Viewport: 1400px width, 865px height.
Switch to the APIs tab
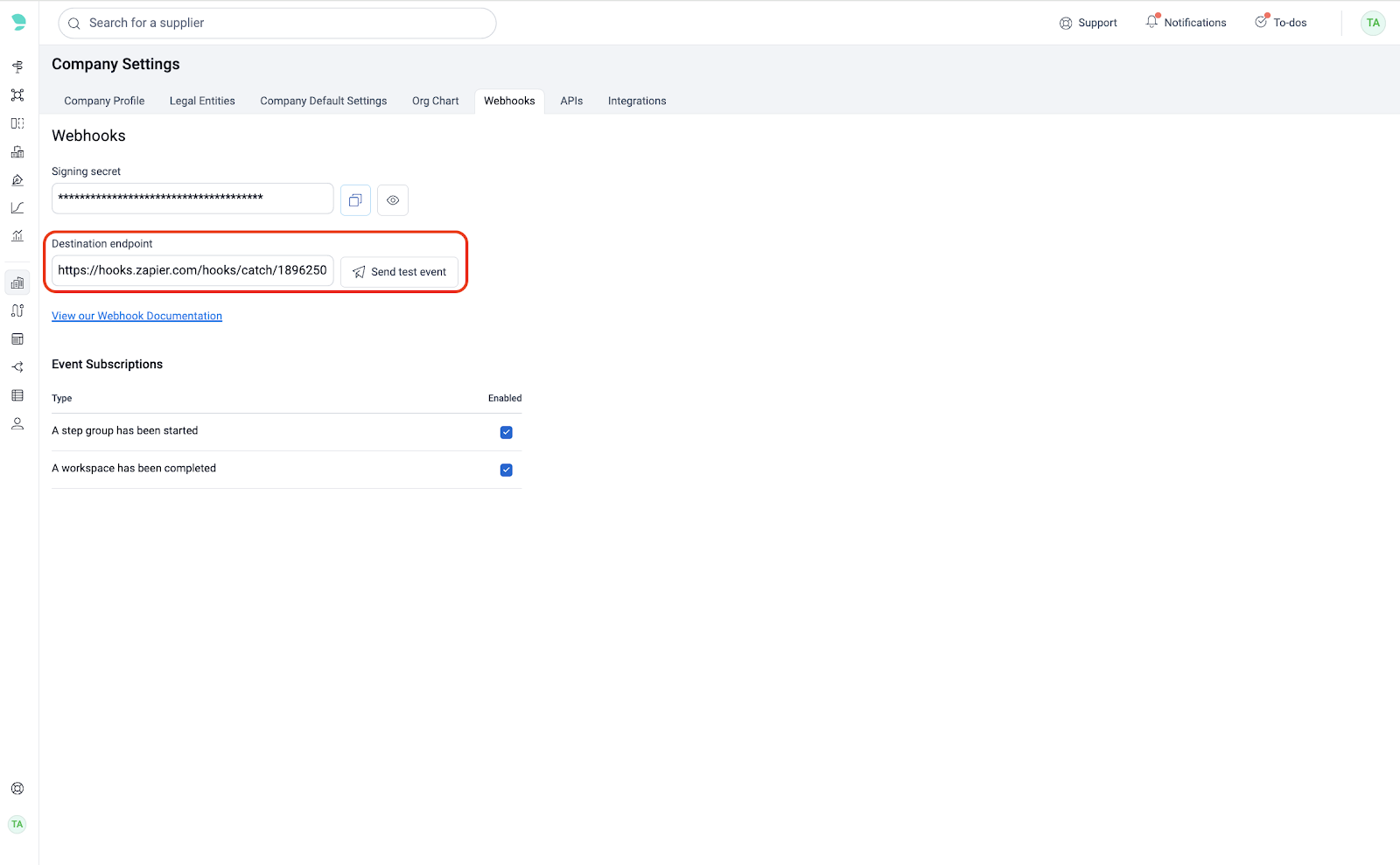click(x=571, y=101)
